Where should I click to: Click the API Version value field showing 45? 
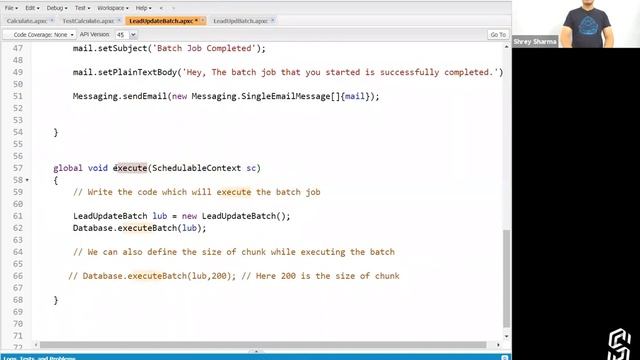point(122,35)
